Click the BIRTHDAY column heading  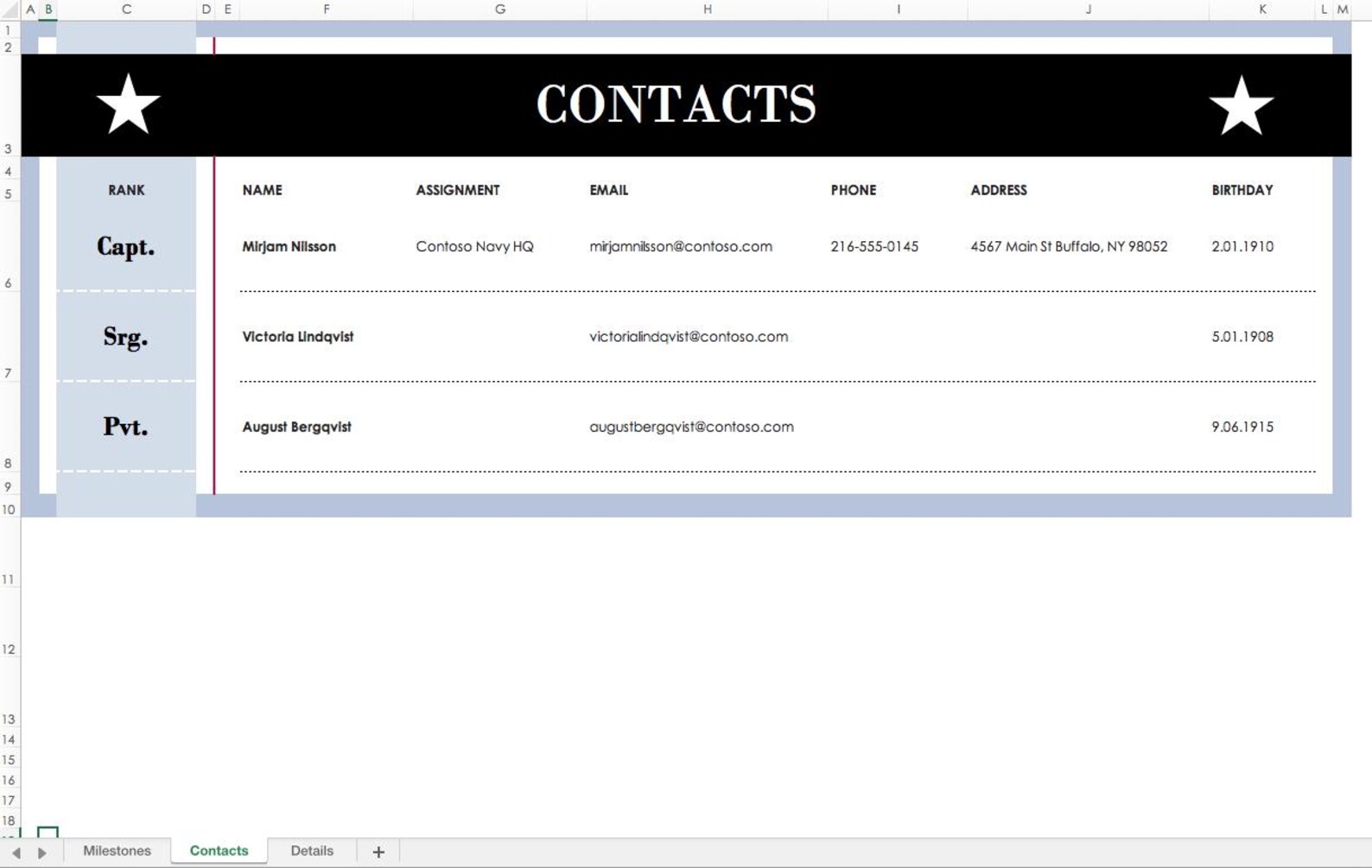(x=1242, y=190)
